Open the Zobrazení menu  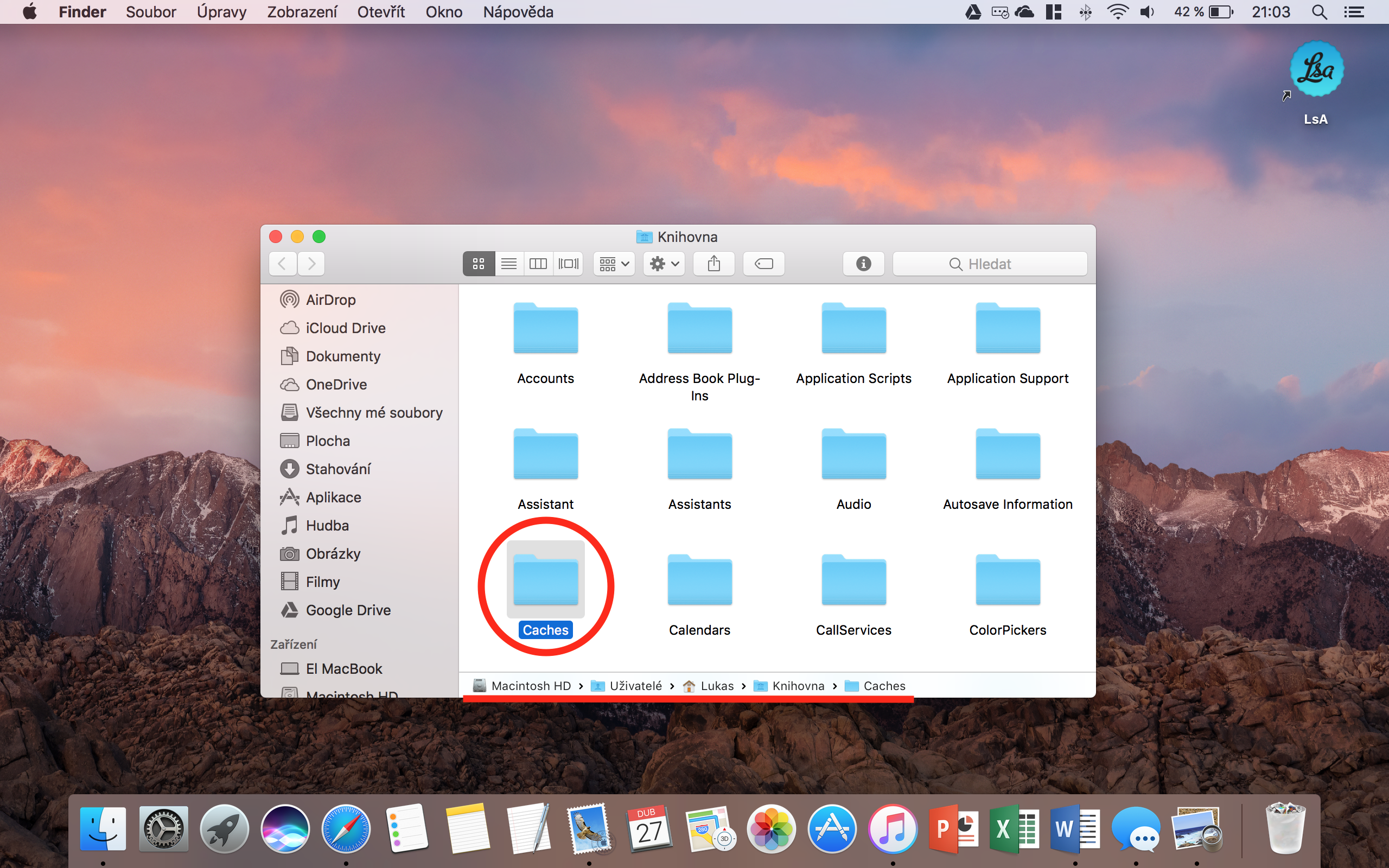(x=302, y=12)
